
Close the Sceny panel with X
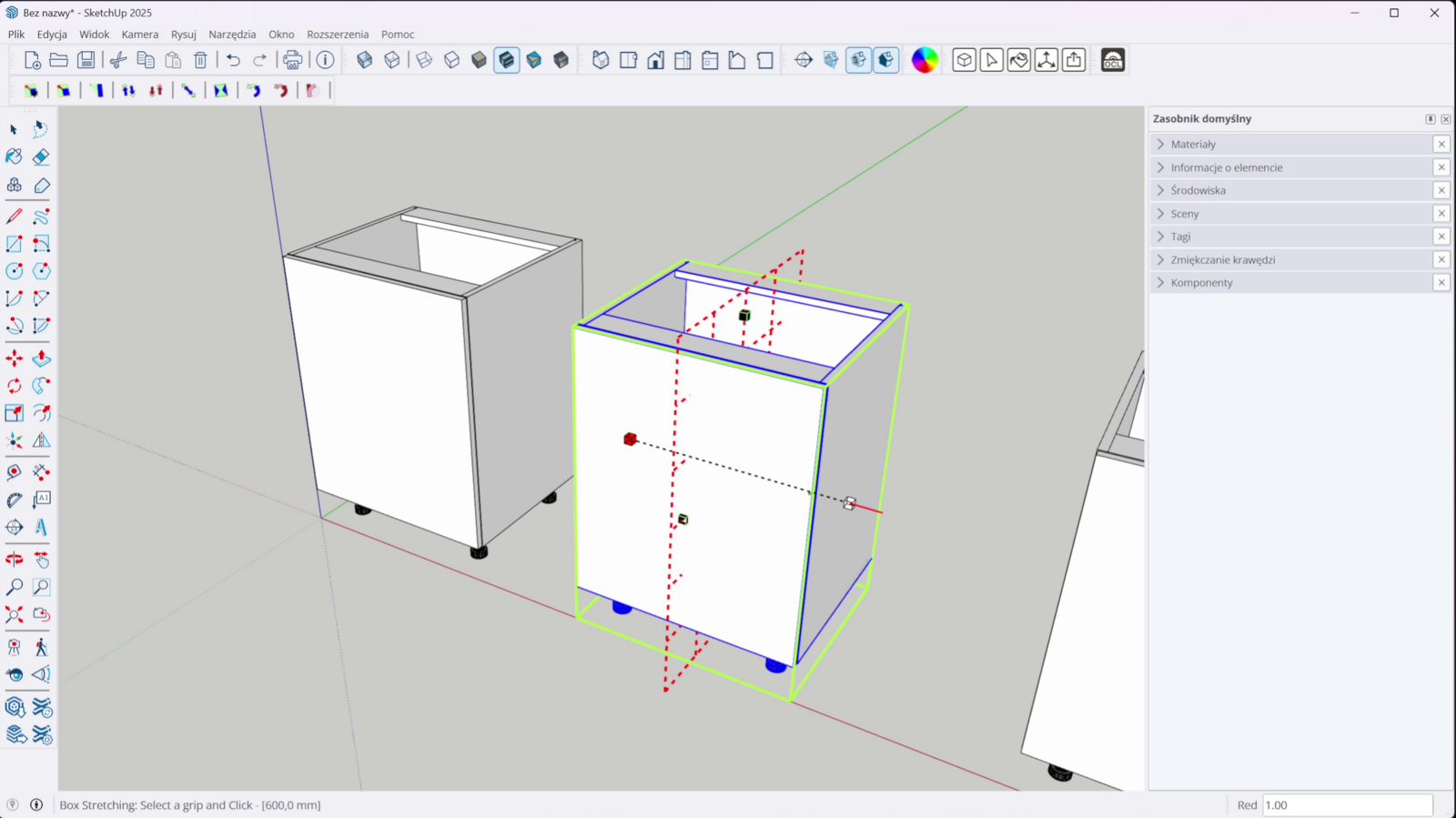click(x=1441, y=214)
